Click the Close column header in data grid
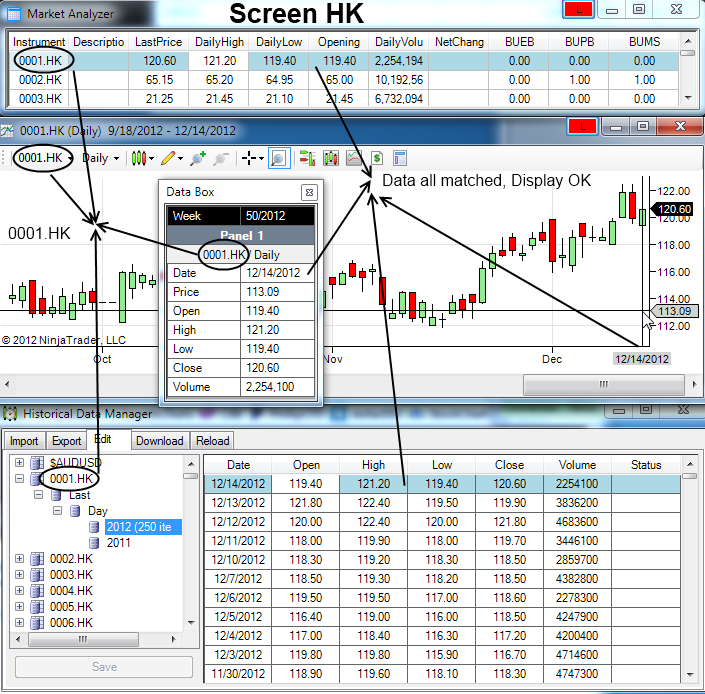 pyautogui.click(x=509, y=465)
